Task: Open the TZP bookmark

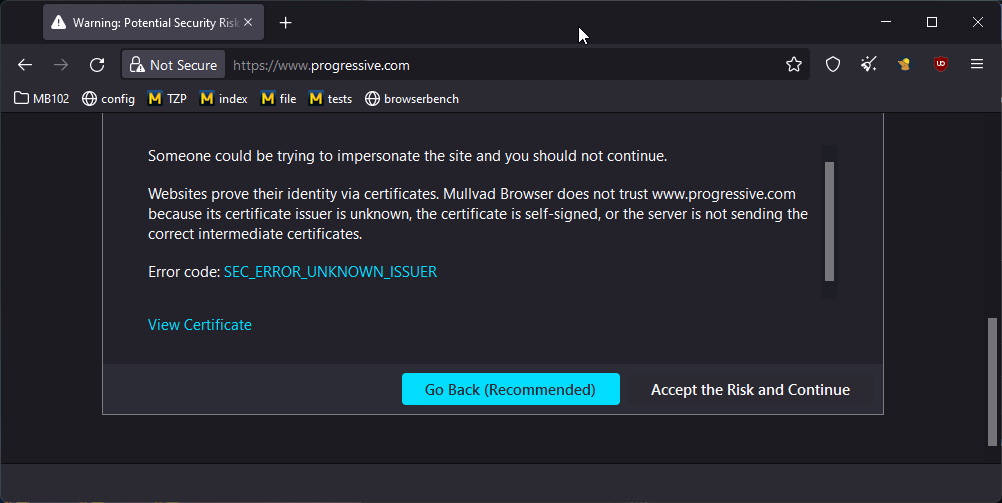Action: pyautogui.click(x=167, y=98)
